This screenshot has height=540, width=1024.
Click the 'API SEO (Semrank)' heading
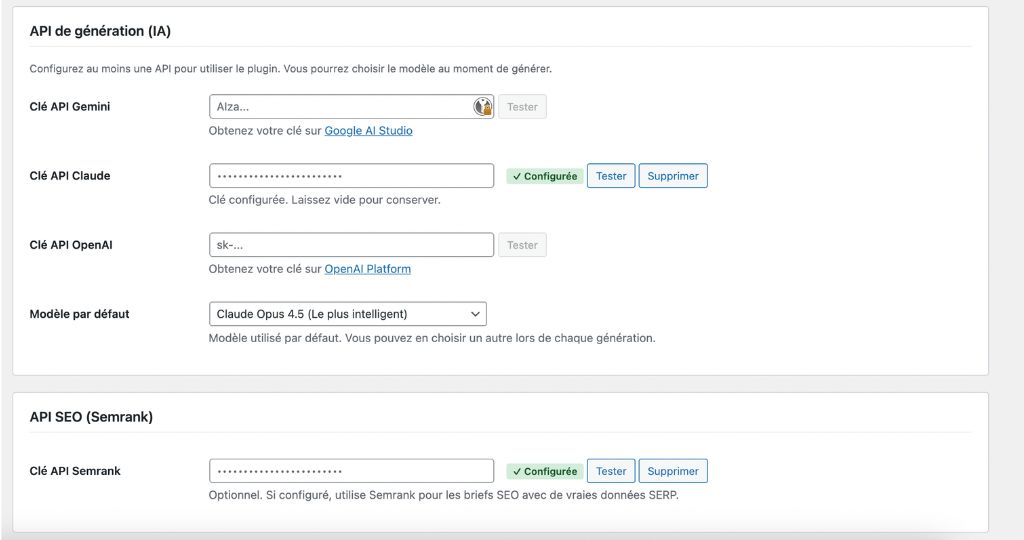(91, 417)
